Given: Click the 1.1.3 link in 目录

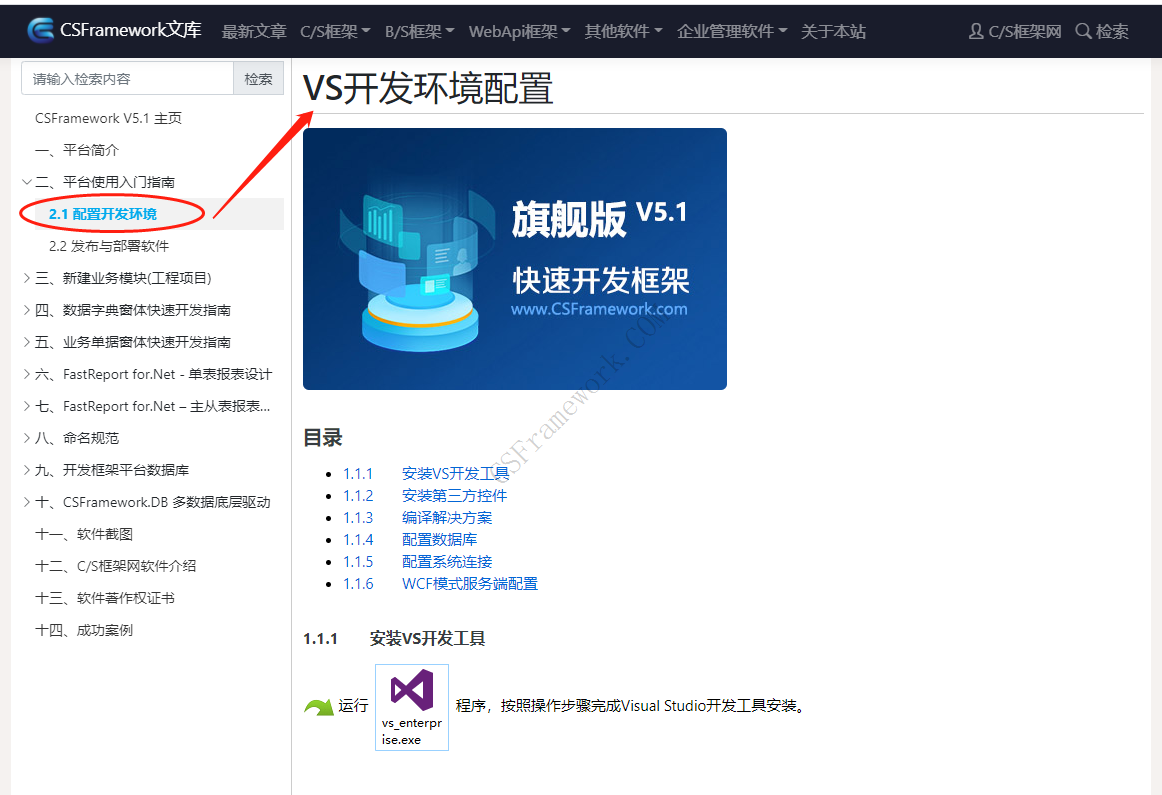Looking at the screenshot, I should [358, 518].
